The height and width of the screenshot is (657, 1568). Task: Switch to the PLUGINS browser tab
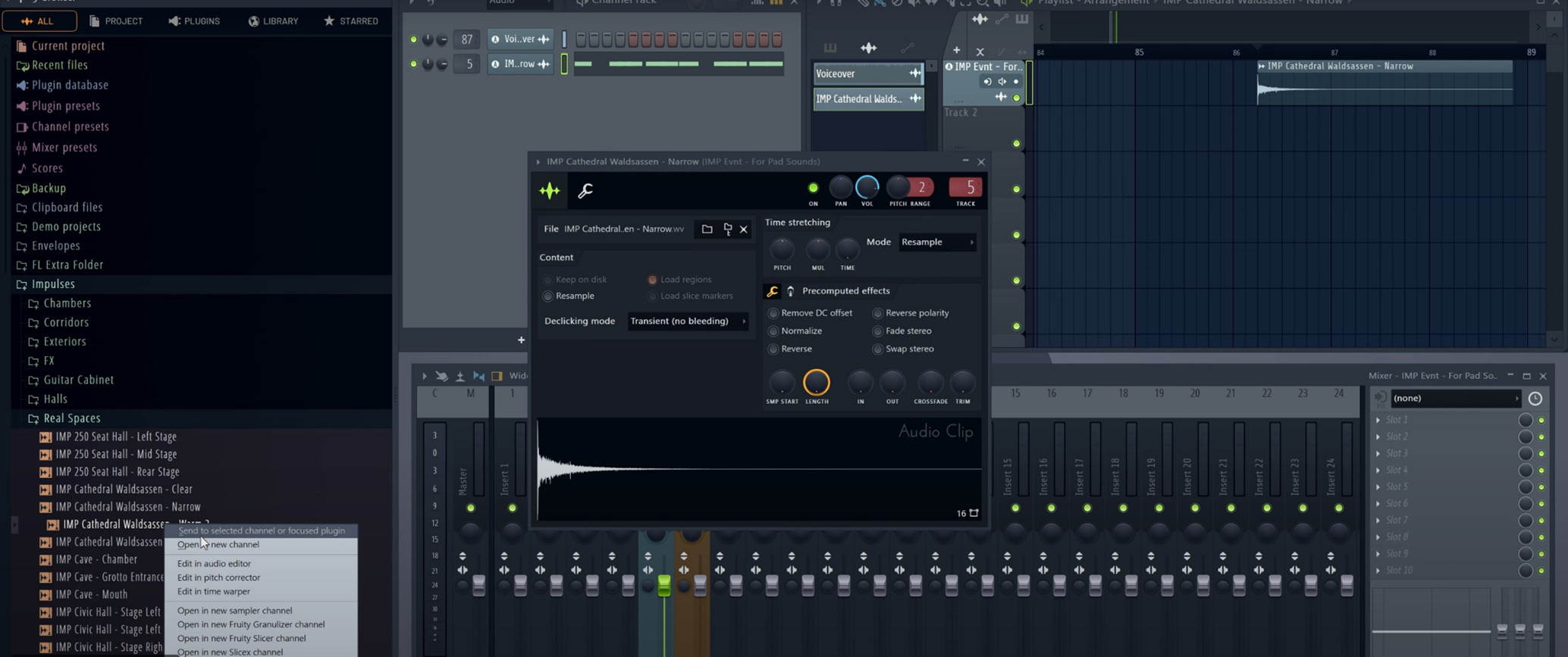click(x=194, y=21)
